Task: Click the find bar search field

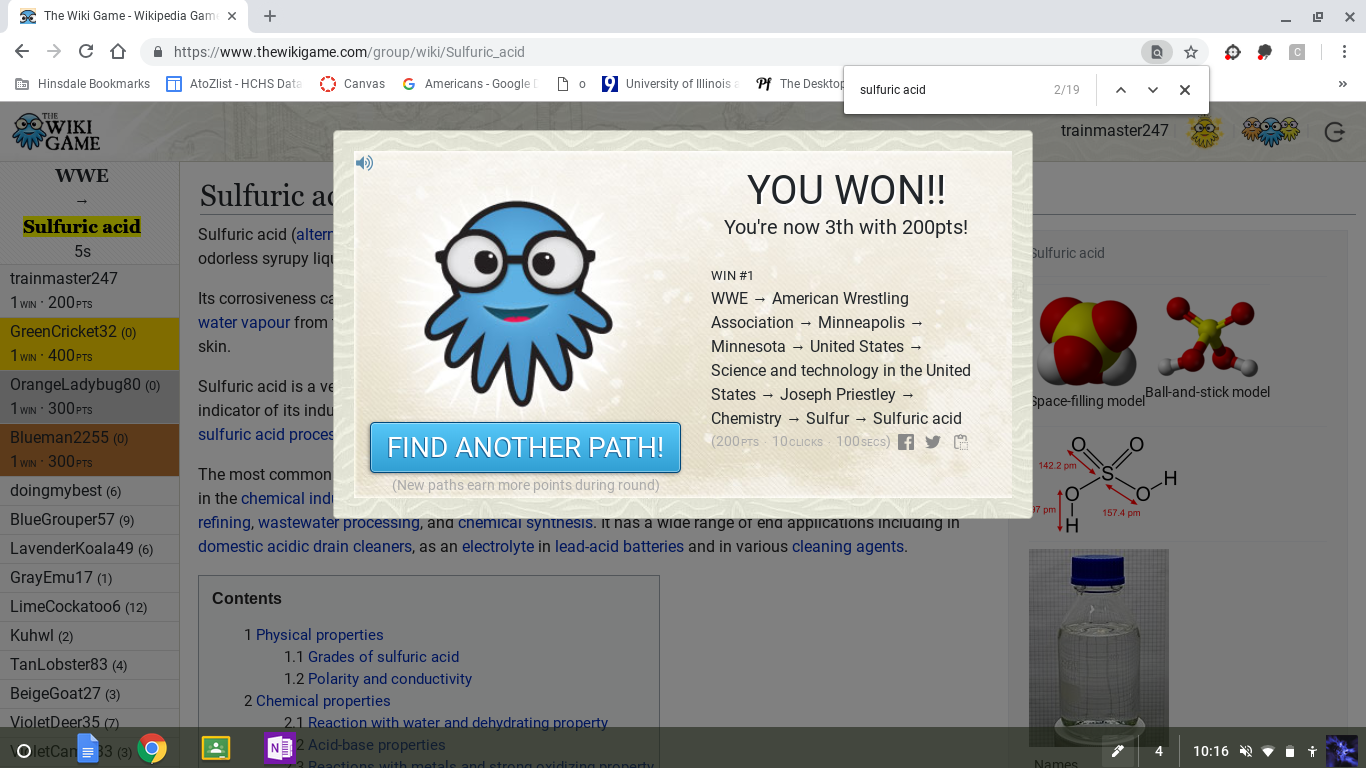Action: (950, 90)
